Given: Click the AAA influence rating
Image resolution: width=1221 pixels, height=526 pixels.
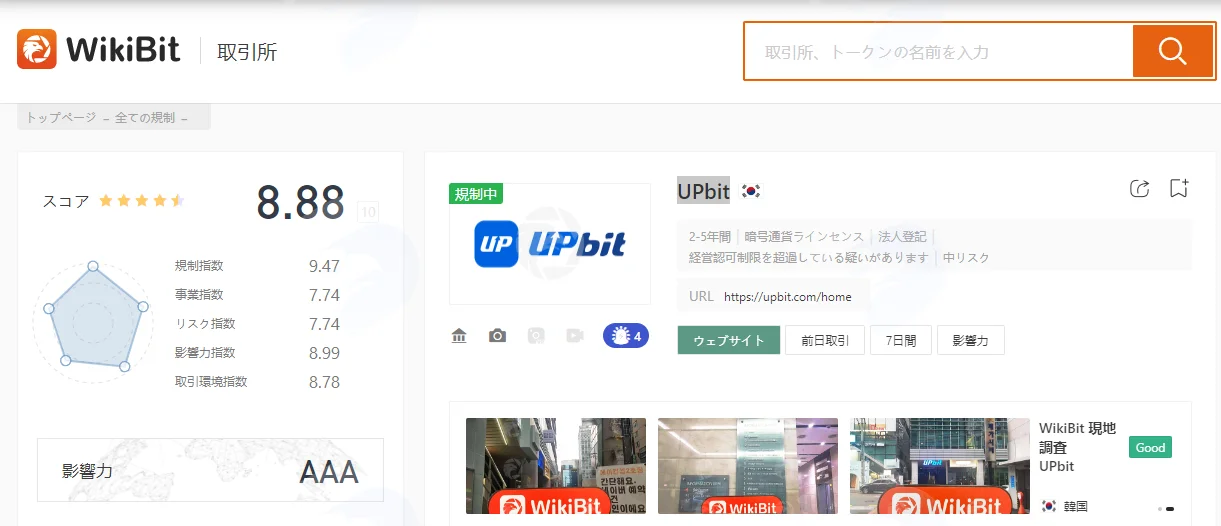Looking at the screenshot, I should point(329,471).
